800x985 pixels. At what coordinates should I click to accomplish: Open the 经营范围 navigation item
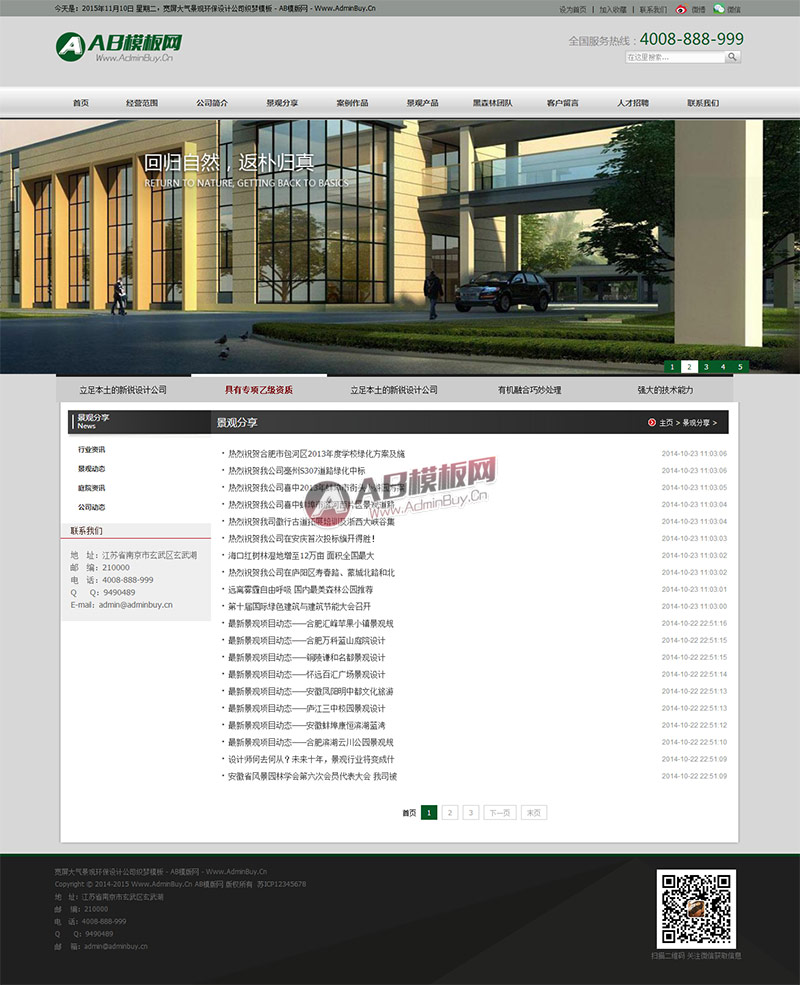click(142, 103)
